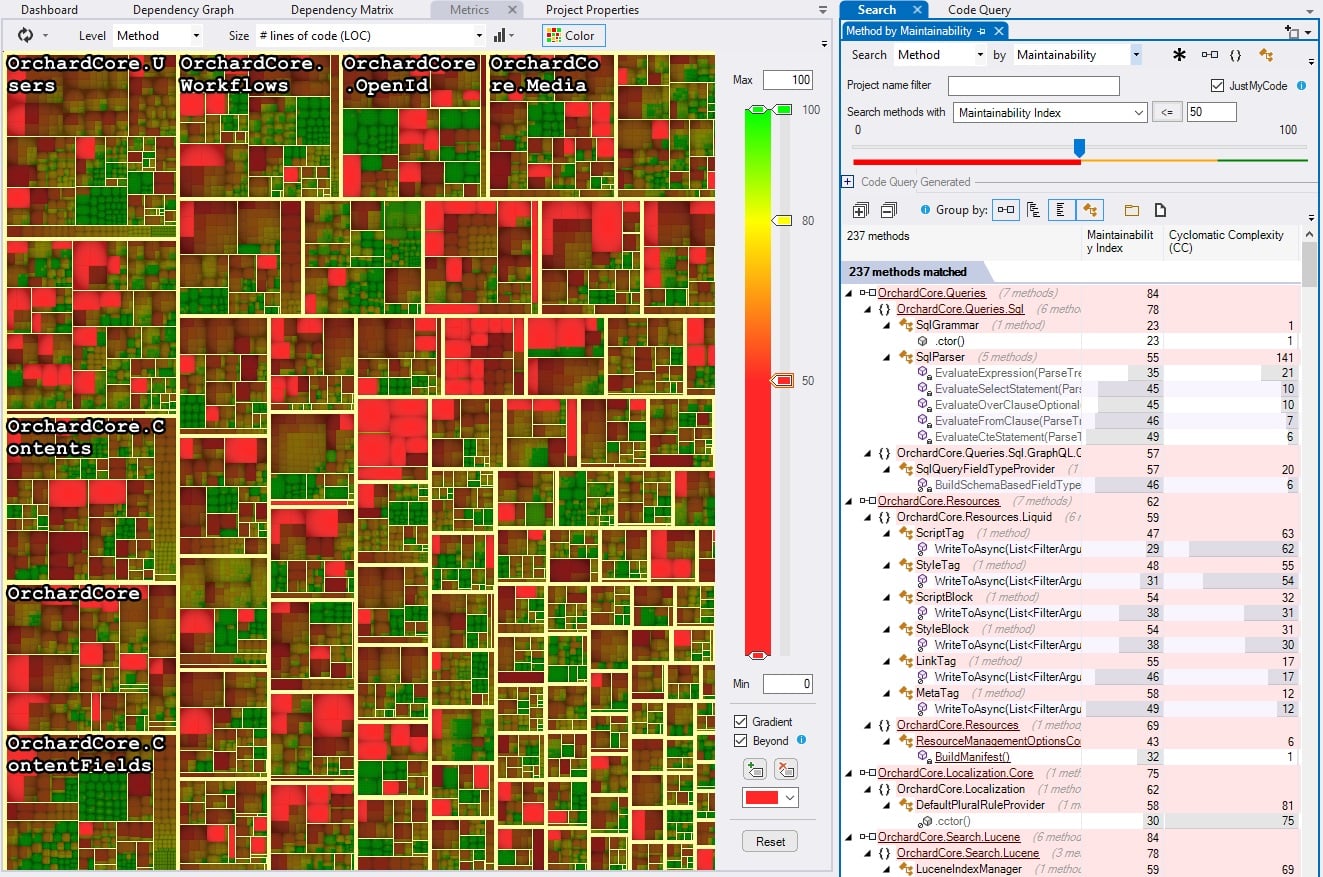Click the Min value input field

[788, 684]
